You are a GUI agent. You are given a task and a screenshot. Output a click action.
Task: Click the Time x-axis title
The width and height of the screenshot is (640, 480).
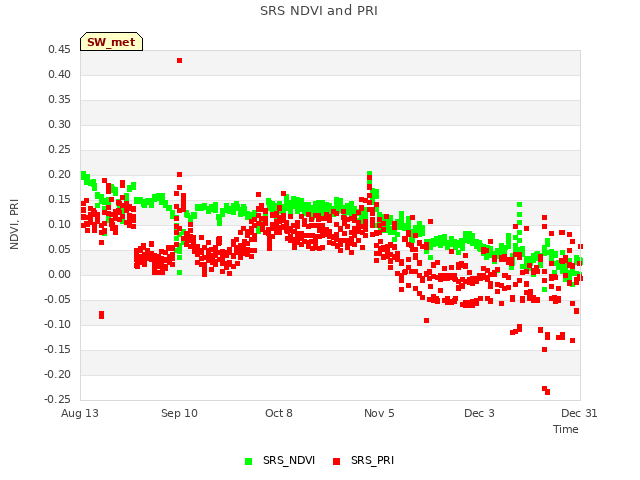tap(565, 429)
